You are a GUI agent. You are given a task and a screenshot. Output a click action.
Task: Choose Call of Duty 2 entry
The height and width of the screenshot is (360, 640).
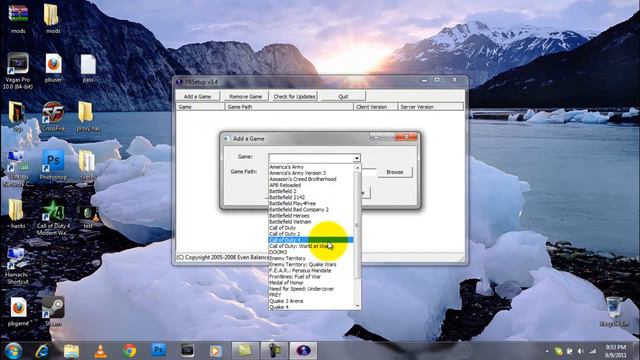(x=311, y=234)
